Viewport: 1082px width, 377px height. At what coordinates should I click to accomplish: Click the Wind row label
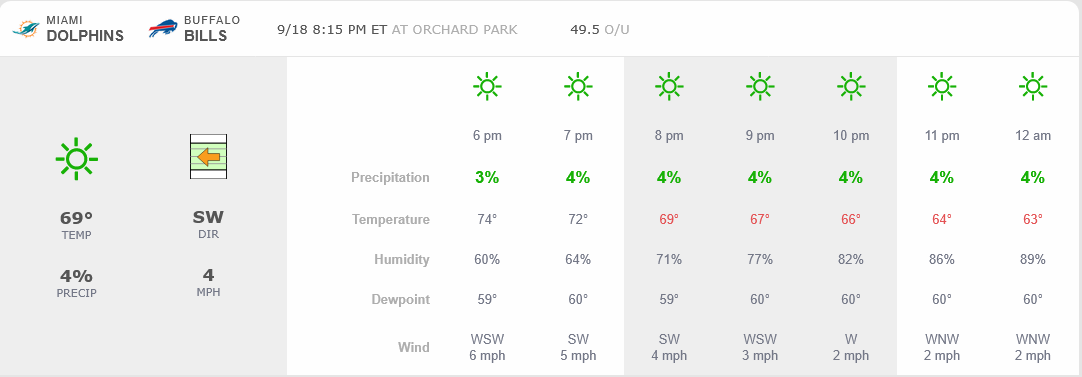413,347
